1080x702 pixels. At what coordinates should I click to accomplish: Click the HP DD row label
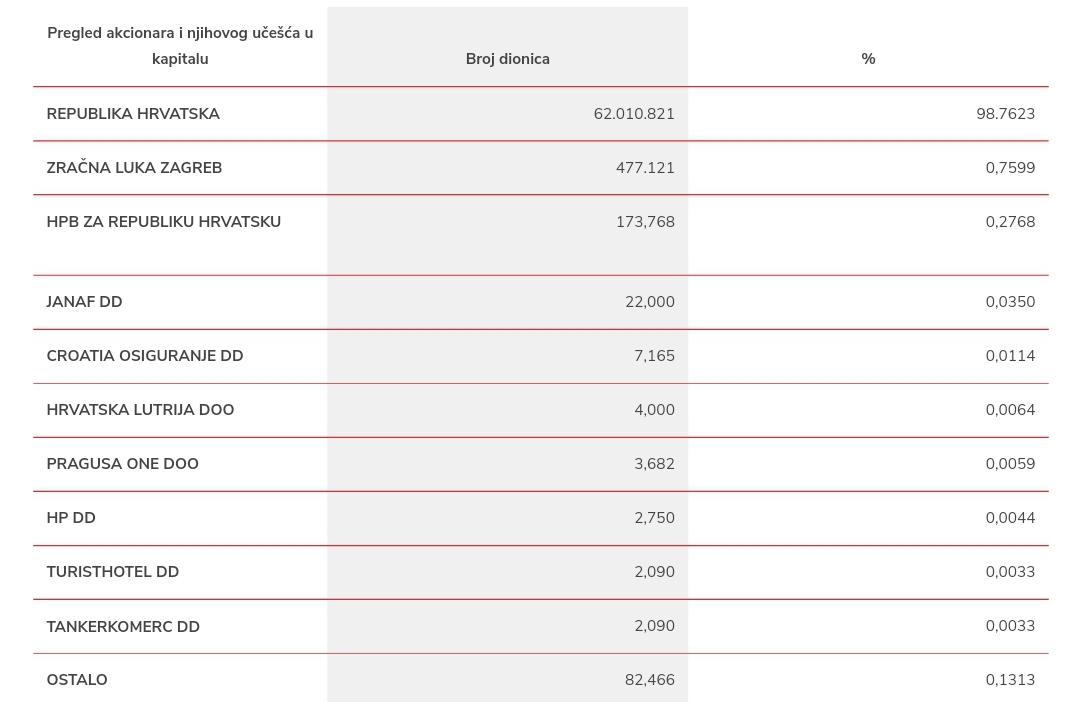71,518
